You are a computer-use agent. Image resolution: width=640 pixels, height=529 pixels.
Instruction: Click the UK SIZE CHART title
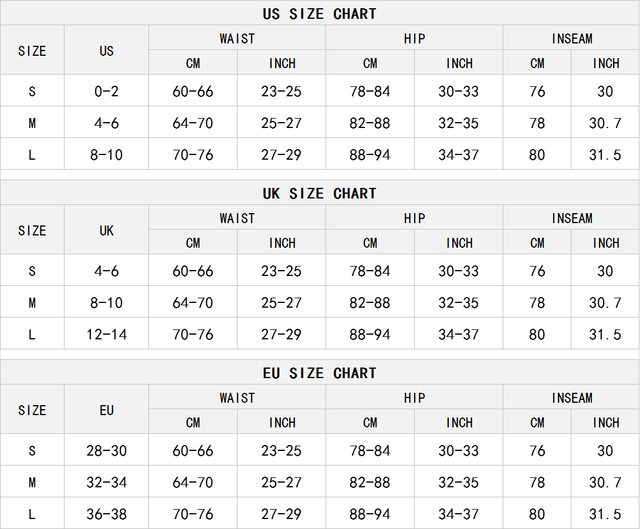click(320, 193)
